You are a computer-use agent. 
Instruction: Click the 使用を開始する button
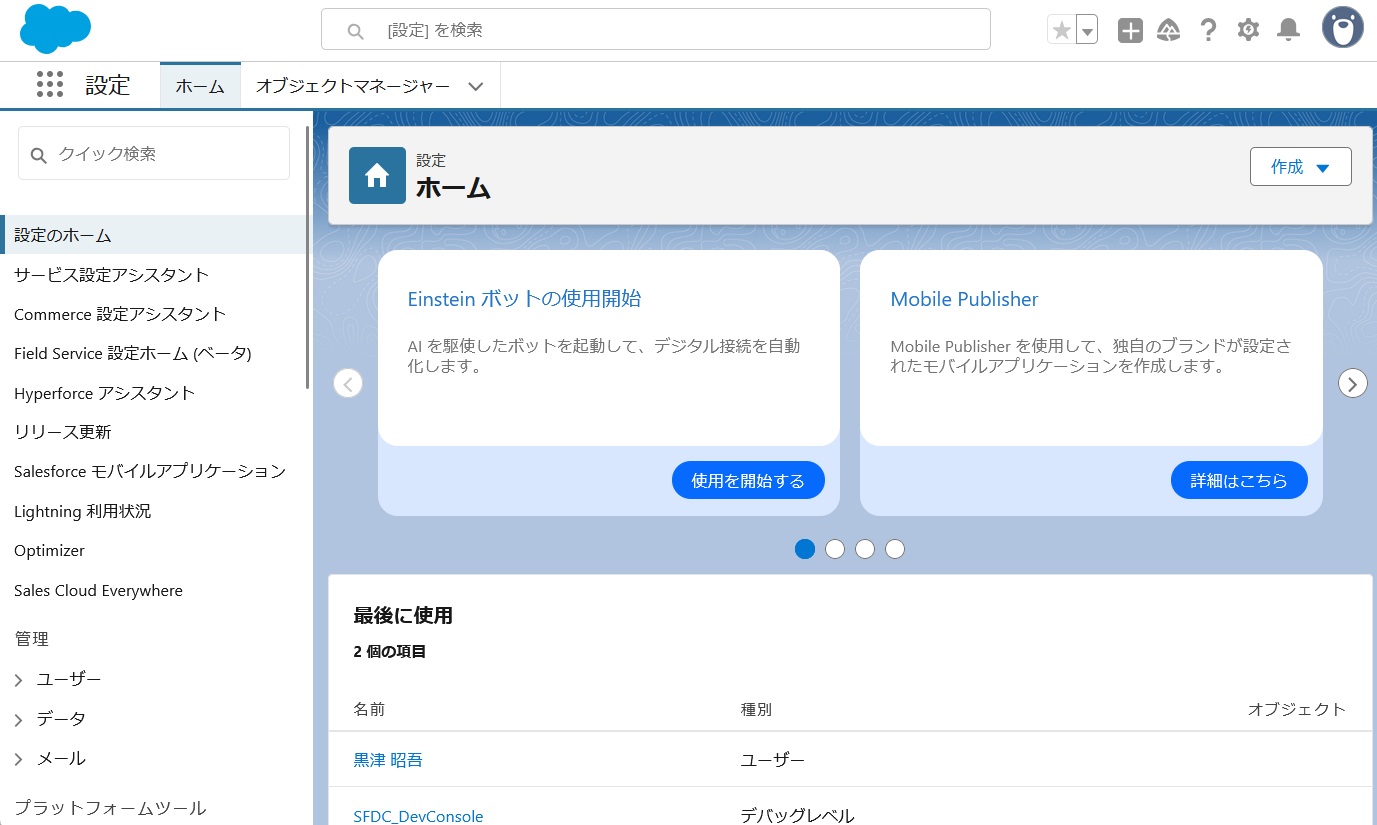[x=748, y=480]
